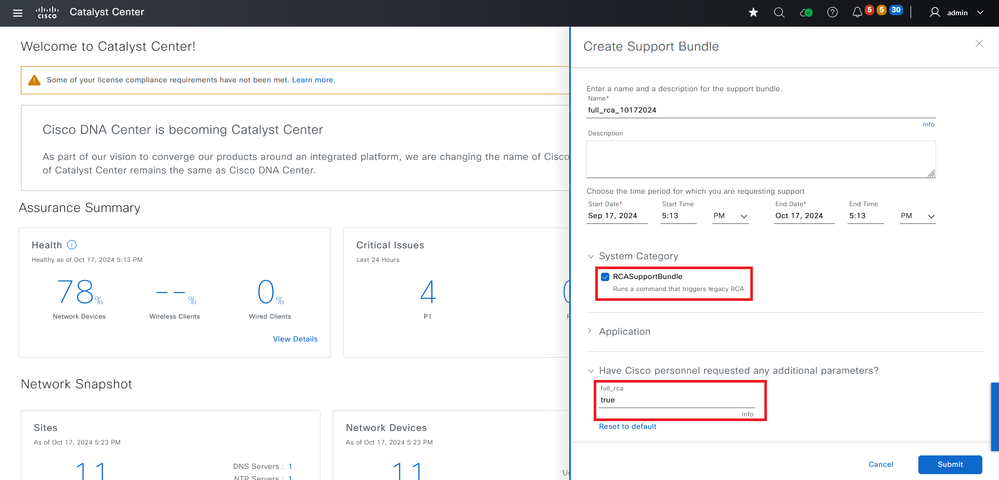Click 'Runs a command that triggers legacy RCA' text
999x480 pixels.
[679, 289]
